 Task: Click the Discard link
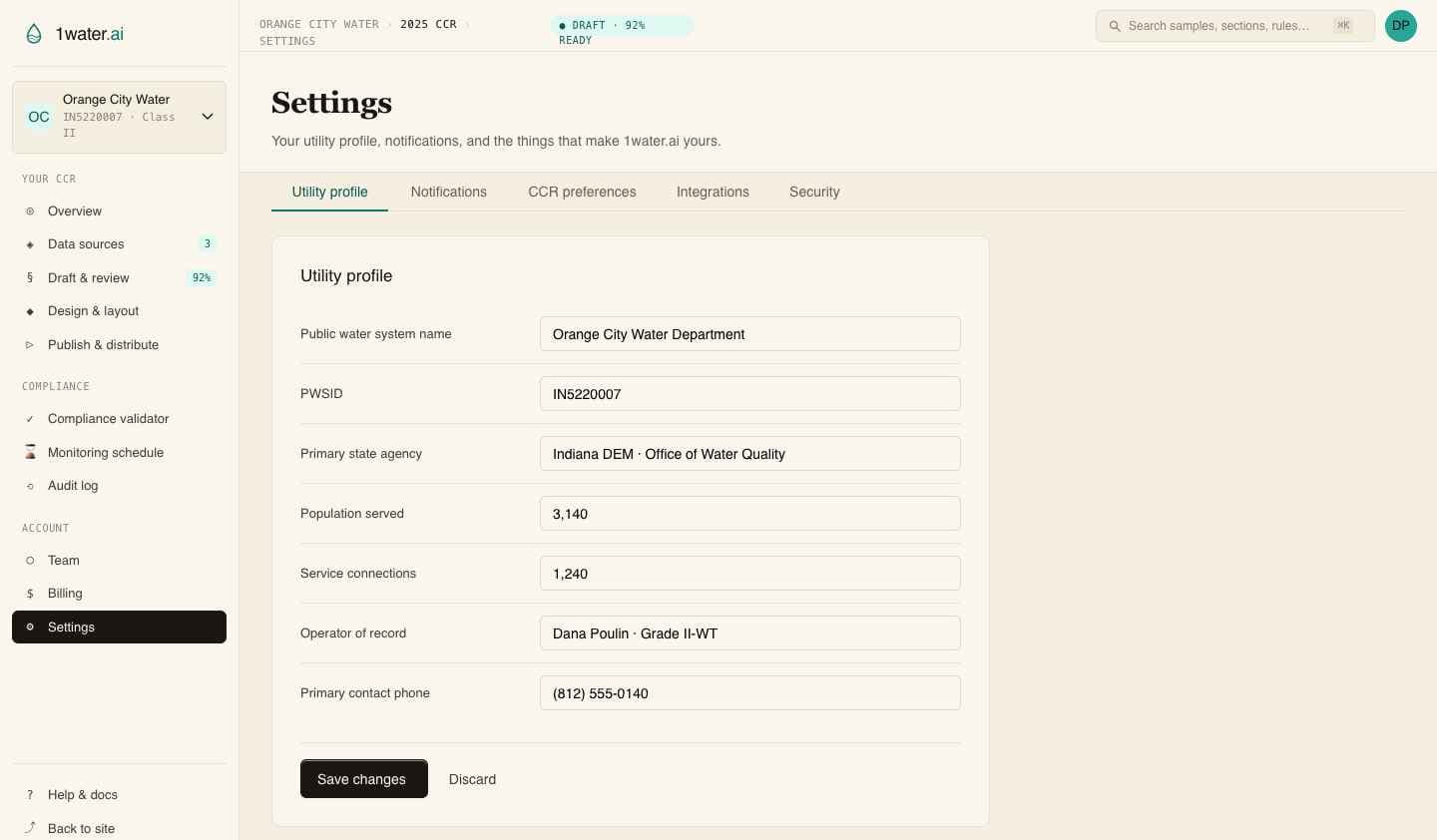click(x=472, y=779)
